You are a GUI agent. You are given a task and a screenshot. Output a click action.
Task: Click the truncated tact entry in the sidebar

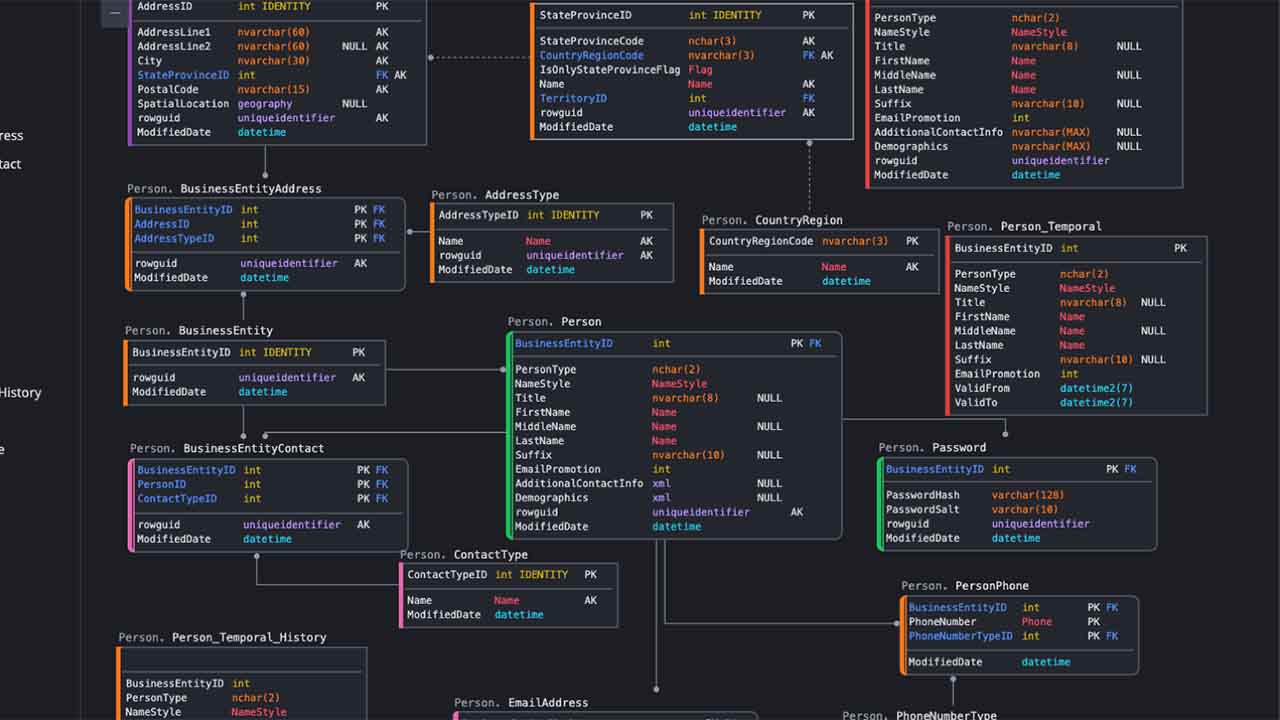click(x=9, y=164)
